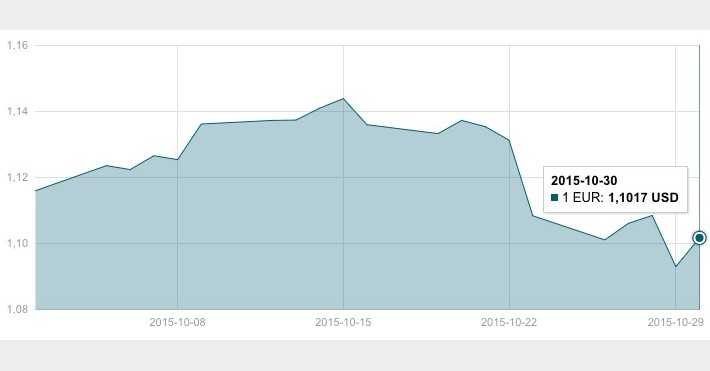
Task: Click the 1,16 y-axis value label
Action: (x=18, y=45)
